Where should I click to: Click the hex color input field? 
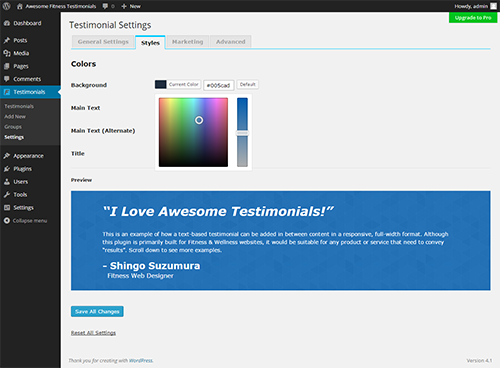click(x=219, y=85)
